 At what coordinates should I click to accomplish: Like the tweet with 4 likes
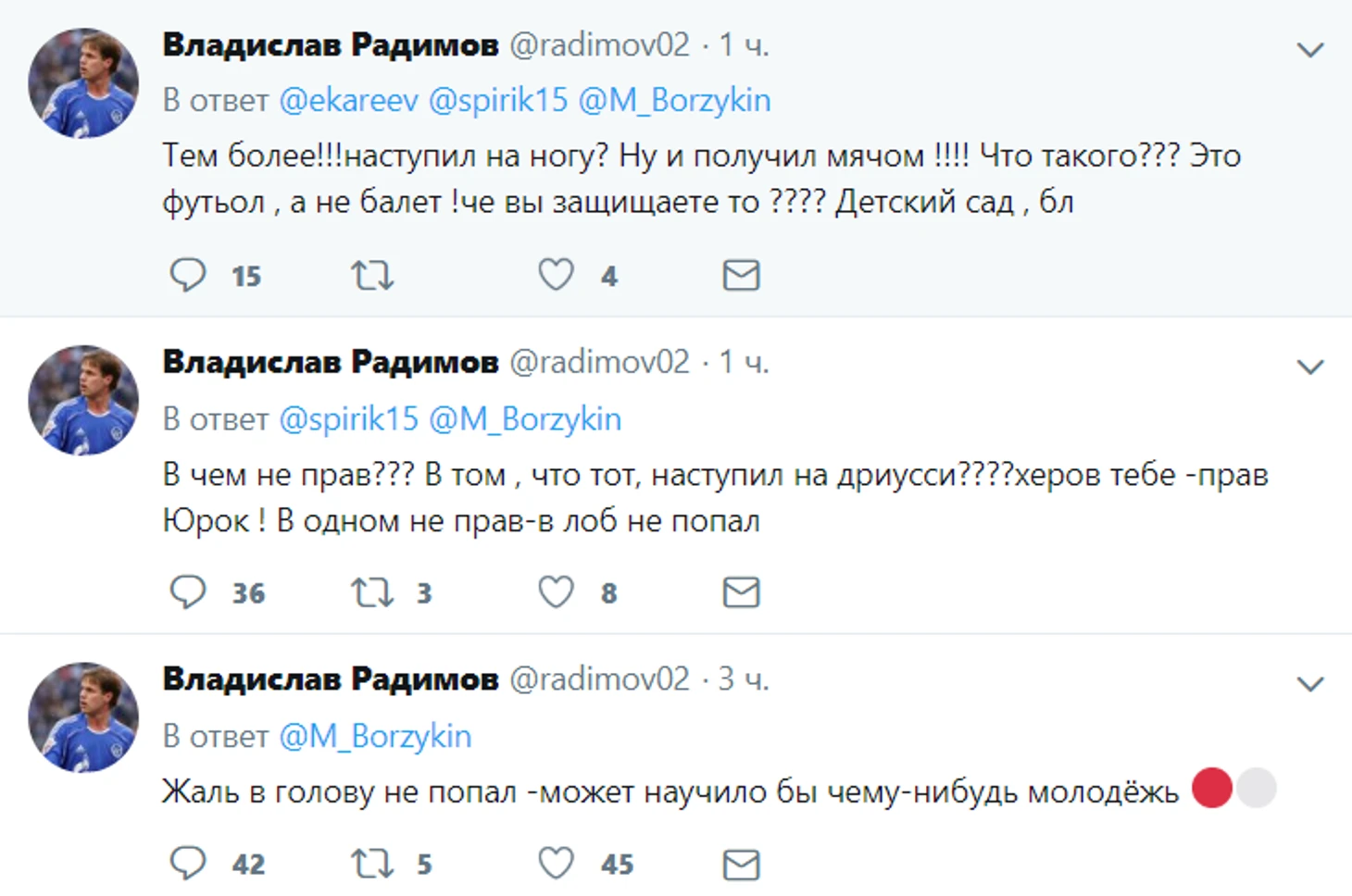[557, 275]
